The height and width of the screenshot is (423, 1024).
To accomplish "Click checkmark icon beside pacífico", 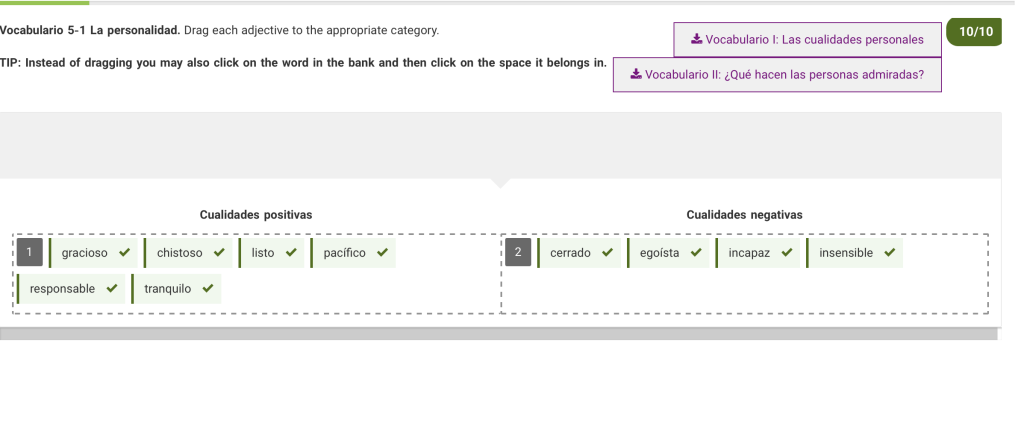I will (x=383, y=253).
